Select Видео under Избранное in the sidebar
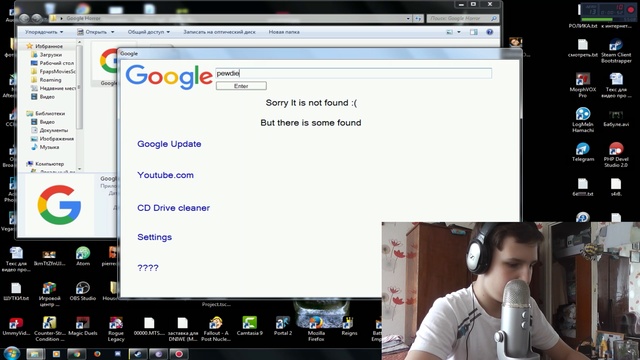The image size is (640, 360). 43,97
